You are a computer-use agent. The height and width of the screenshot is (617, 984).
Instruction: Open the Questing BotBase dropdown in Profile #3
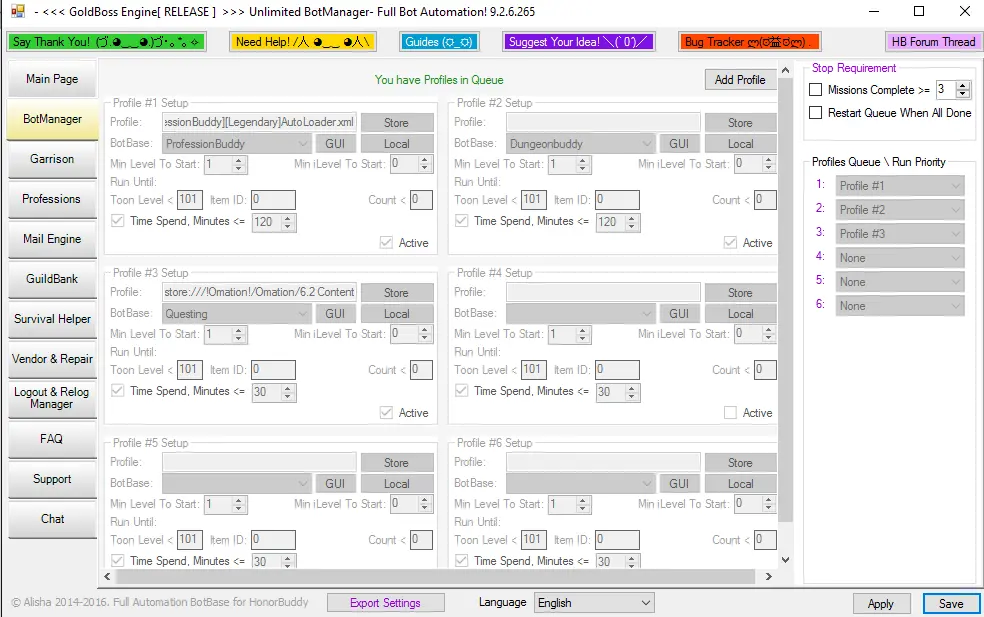tap(237, 314)
